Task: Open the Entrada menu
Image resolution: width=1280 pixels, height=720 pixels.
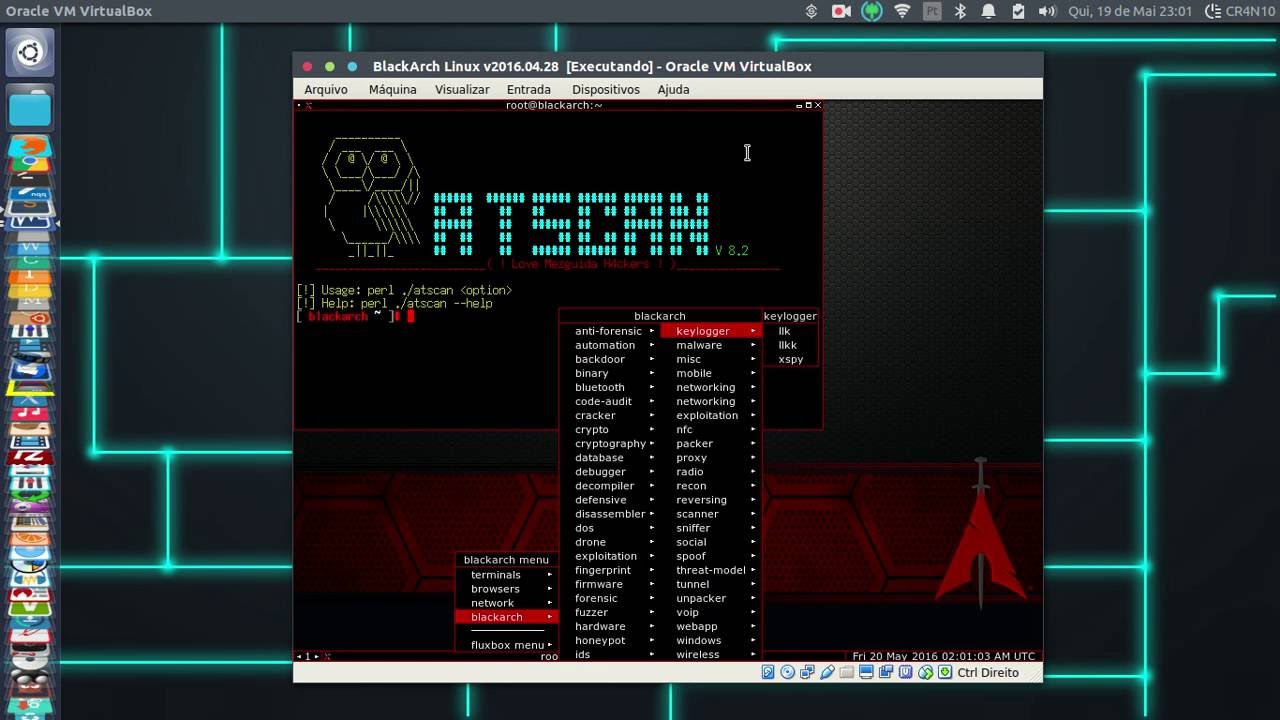Action: tap(529, 89)
